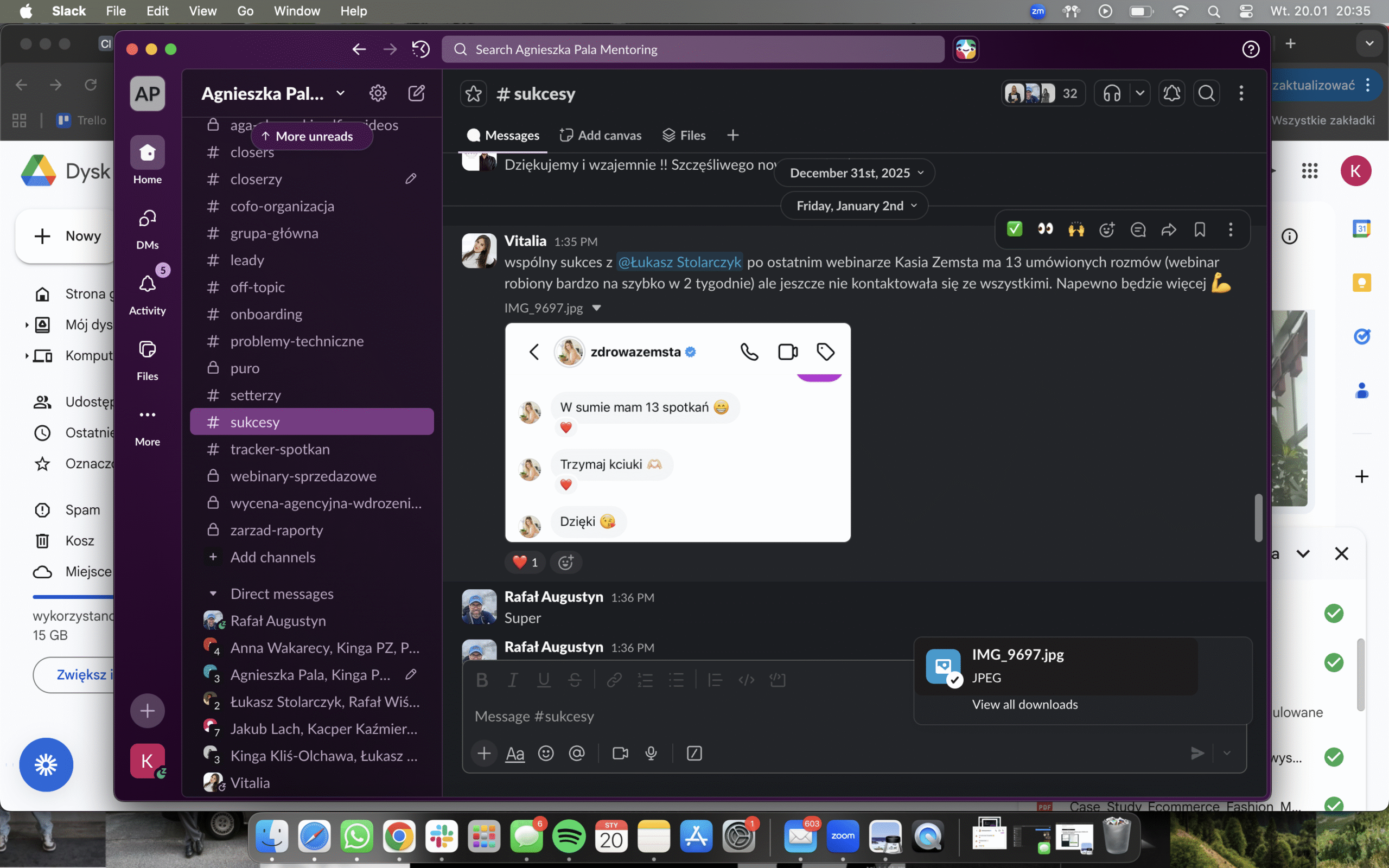Toggle text formatting with Aa button

515,753
